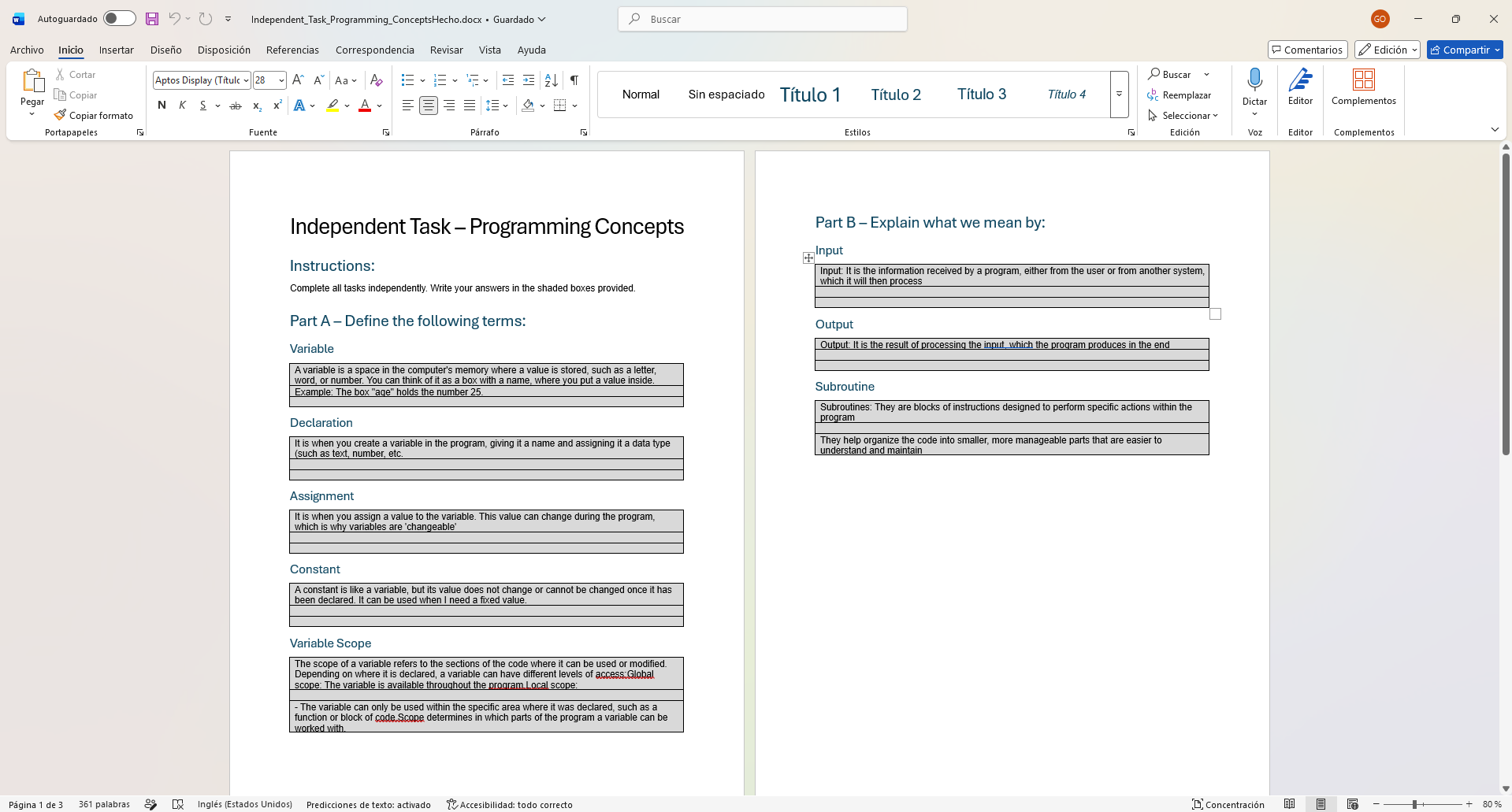1512x812 pixels.
Task: Open spelling check icon in status bar
Action: pos(178,804)
